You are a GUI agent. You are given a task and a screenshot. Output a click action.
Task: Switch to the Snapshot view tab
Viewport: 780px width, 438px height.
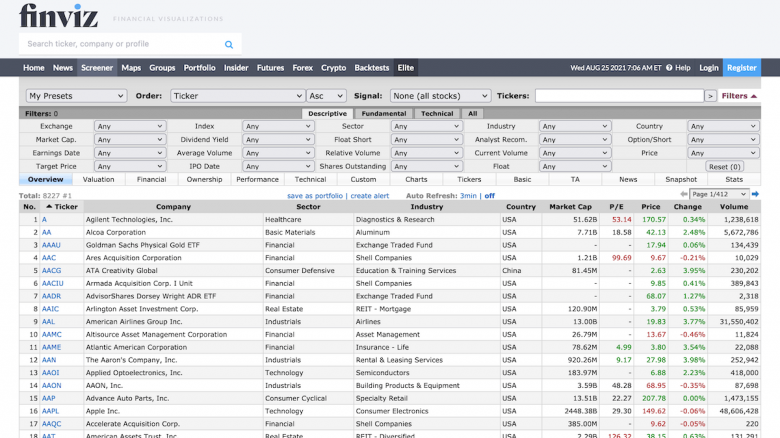681,180
